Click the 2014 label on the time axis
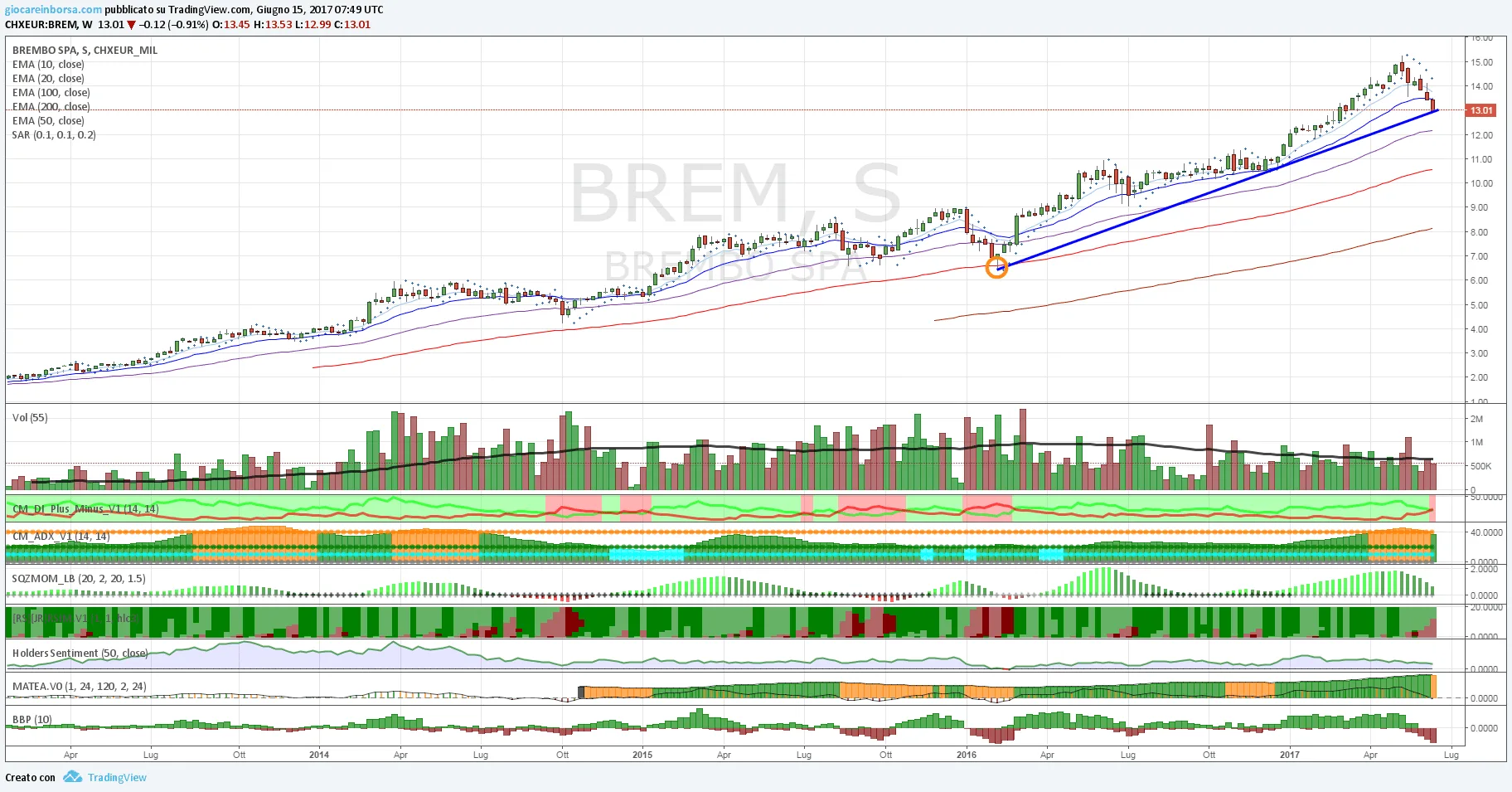The image size is (1512, 792). coord(319,755)
